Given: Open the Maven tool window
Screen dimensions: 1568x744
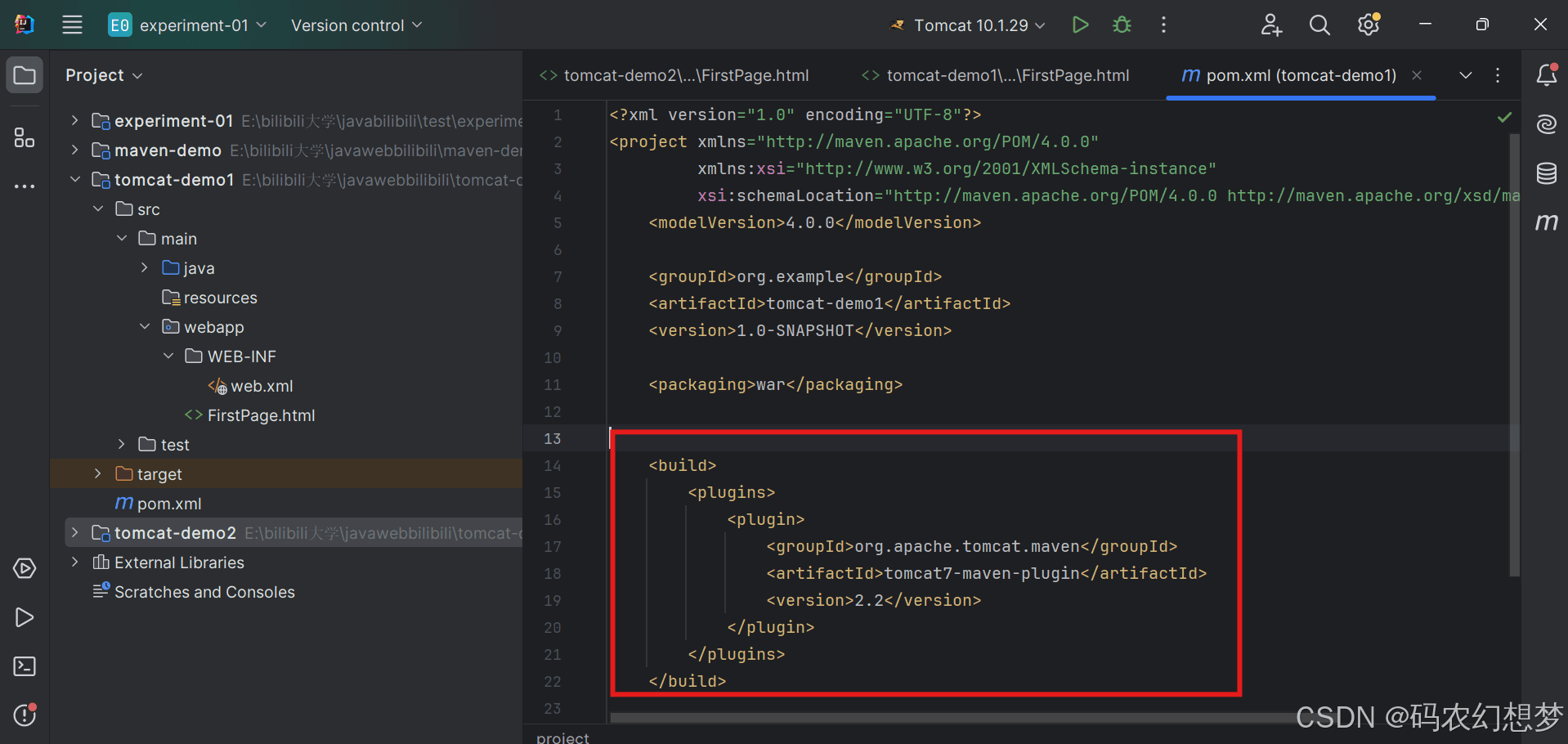Looking at the screenshot, I should pos(1546,222).
